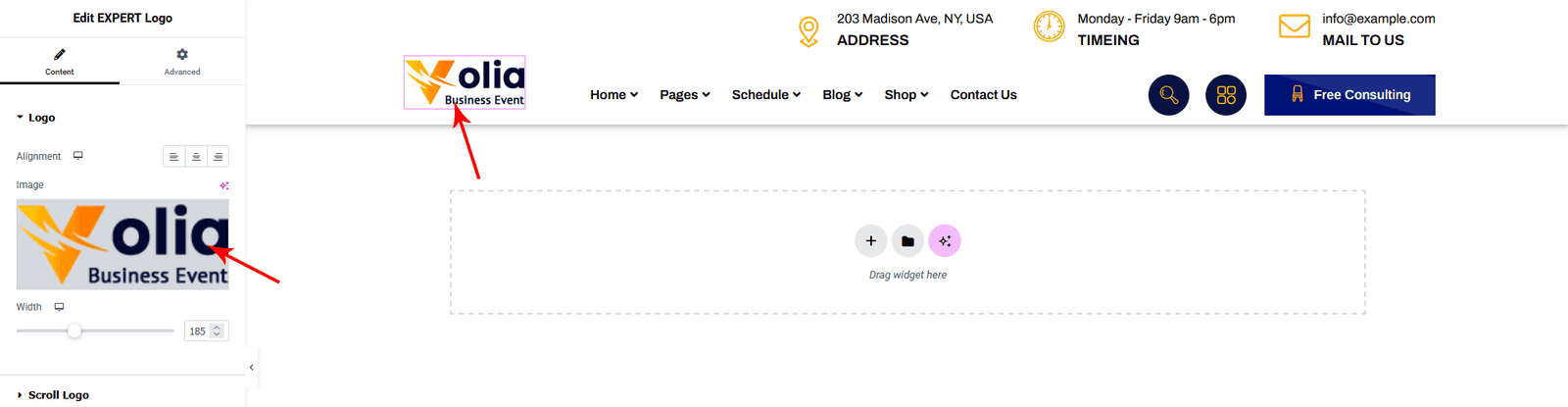
Task: Click the AI sparkle icon beside Image
Action: point(224,185)
